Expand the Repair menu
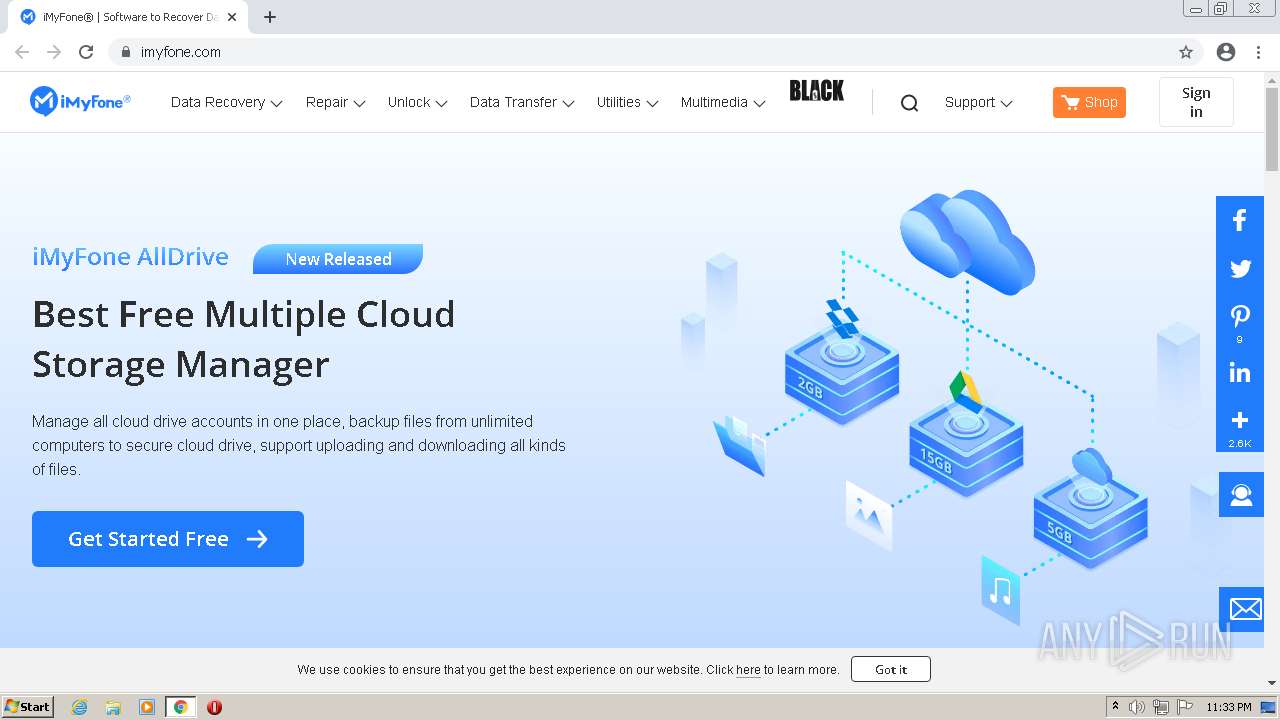1280x720 pixels. 336,103
